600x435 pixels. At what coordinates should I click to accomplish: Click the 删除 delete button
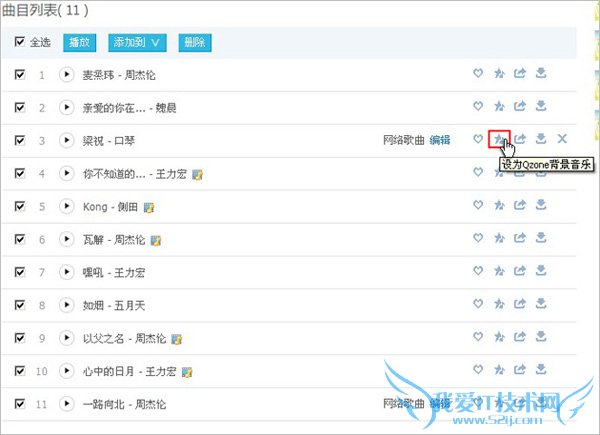tap(195, 42)
